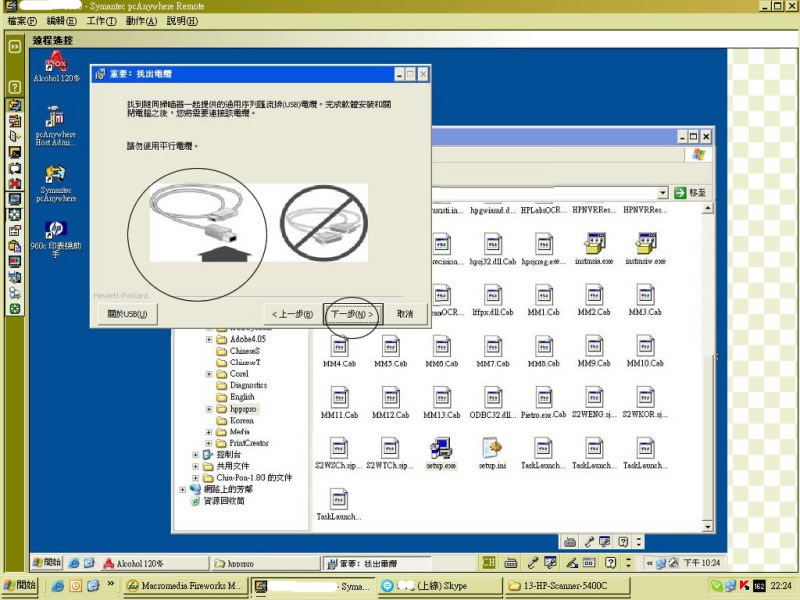Select Korean folder in tree
The image size is (800, 600).
point(235,421)
